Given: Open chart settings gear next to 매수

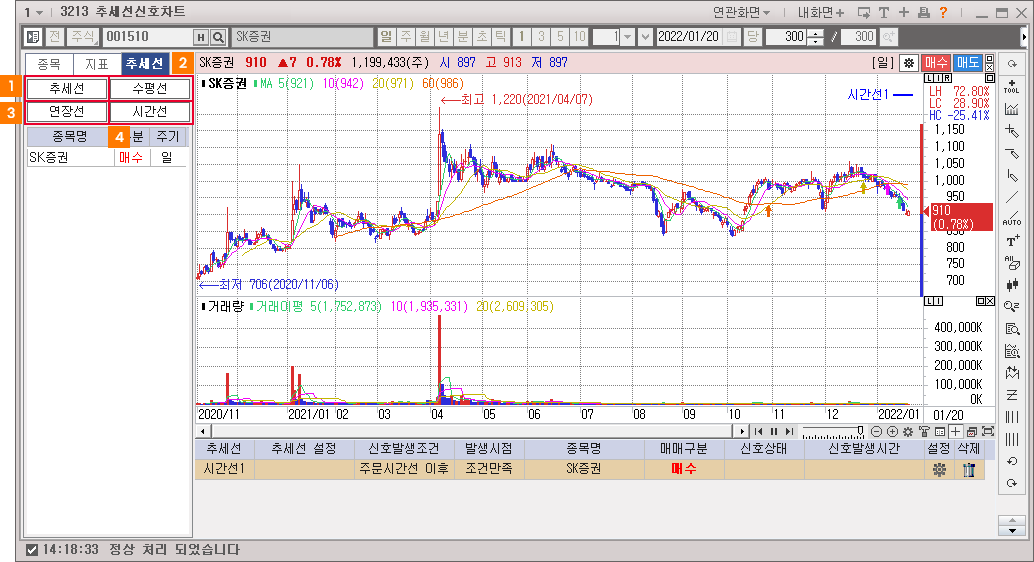Looking at the screenshot, I should coord(909,63).
